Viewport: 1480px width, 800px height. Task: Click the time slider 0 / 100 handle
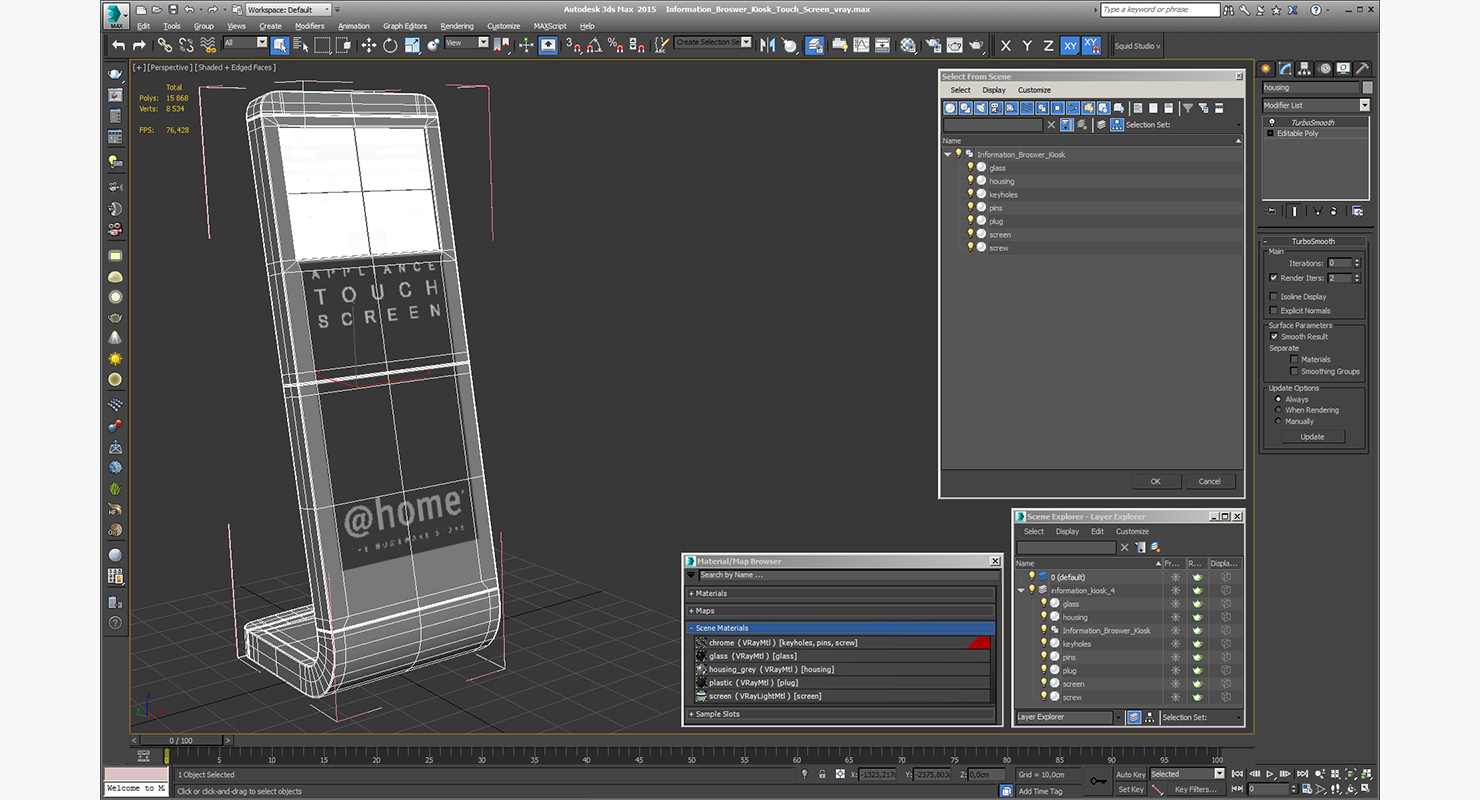[x=182, y=741]
